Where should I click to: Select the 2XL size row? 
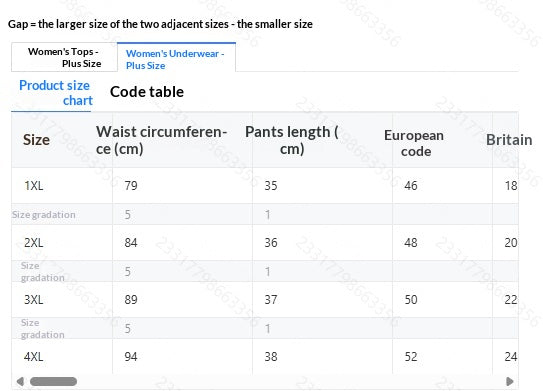[x=265, y=243]
